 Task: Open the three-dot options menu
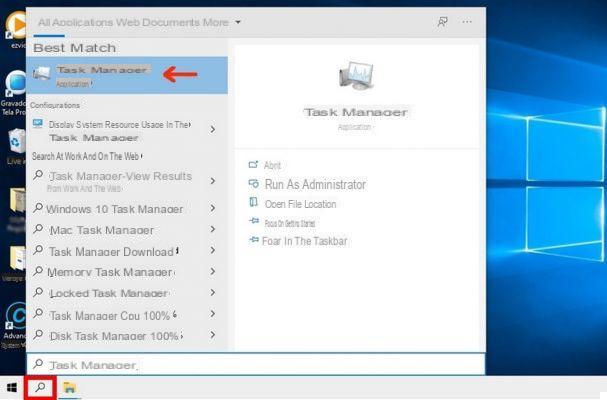[x=467, y=22]
